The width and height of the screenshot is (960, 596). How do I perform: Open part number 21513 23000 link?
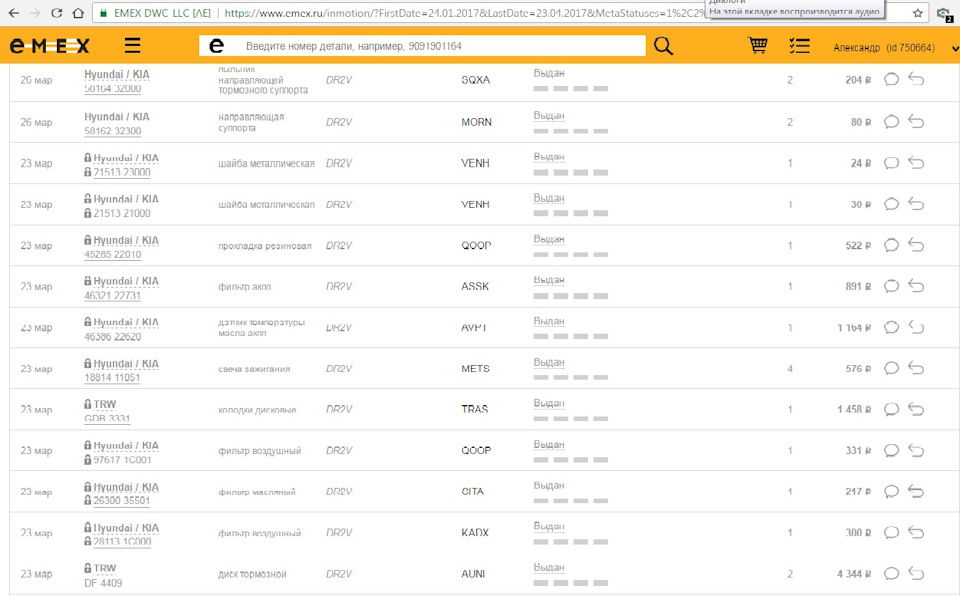[122, 172]
